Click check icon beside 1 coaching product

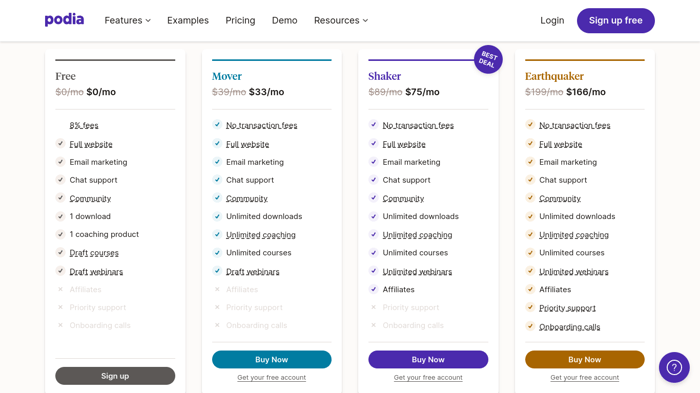click(x=60, y=234)
